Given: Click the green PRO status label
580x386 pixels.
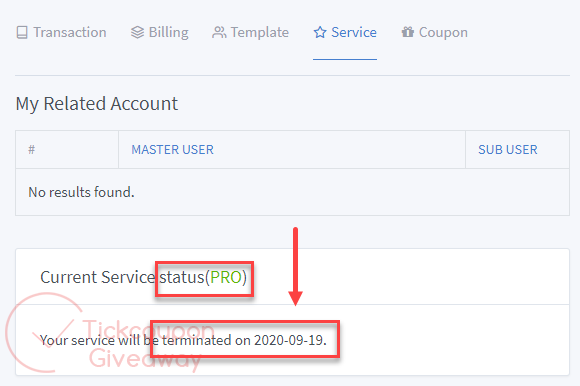Looking at the screenshot, I should [x=226, y=277].
